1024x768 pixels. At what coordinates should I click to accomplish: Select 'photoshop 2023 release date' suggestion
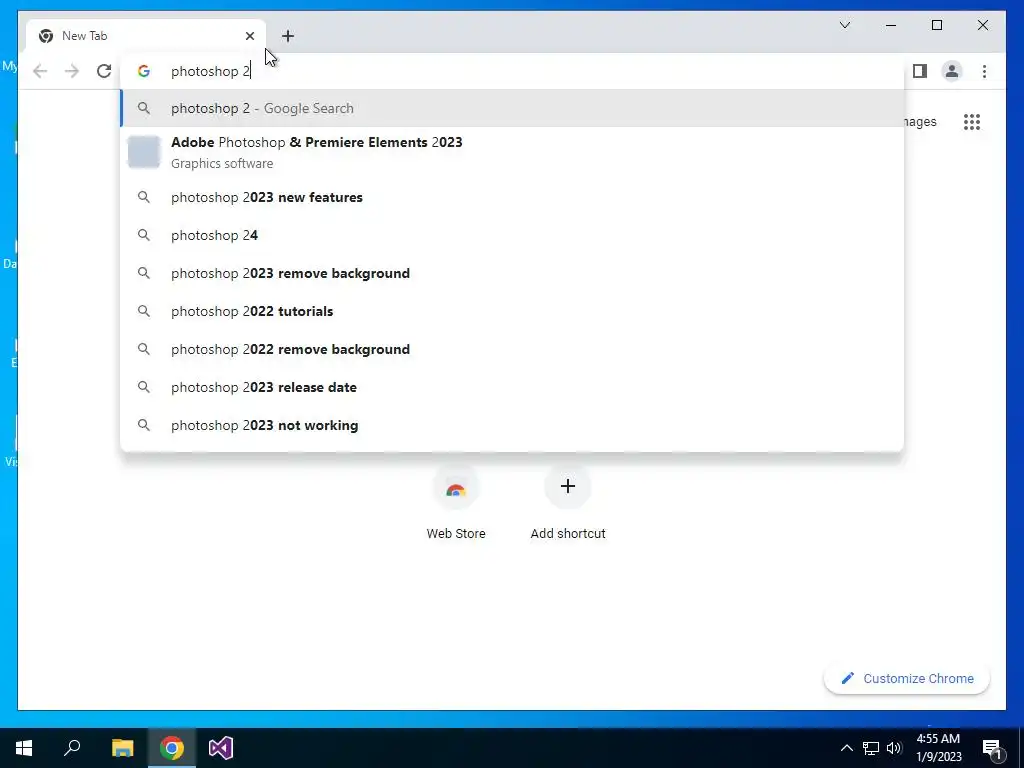[513, 387]
